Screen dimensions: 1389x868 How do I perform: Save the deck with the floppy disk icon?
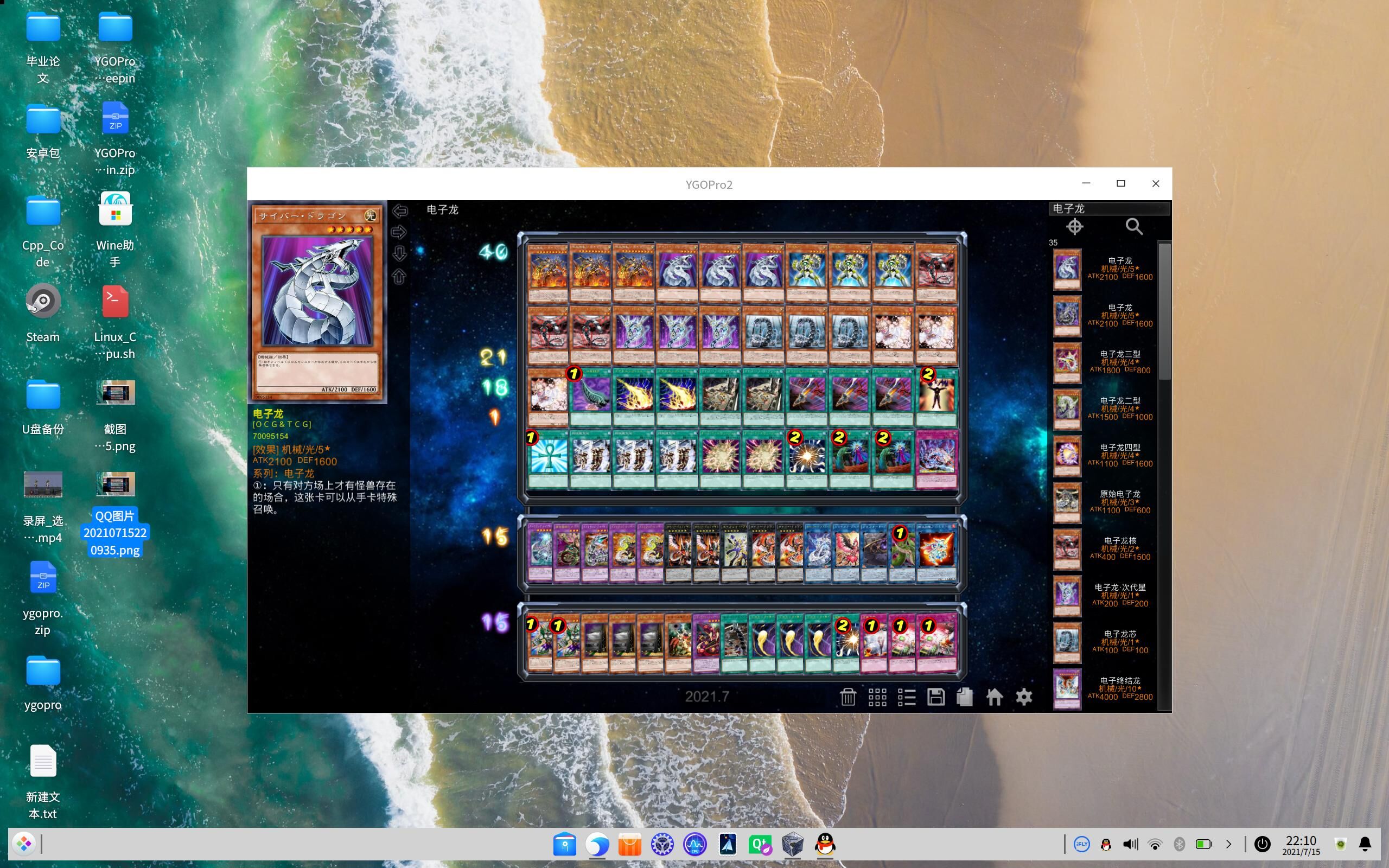935,697
